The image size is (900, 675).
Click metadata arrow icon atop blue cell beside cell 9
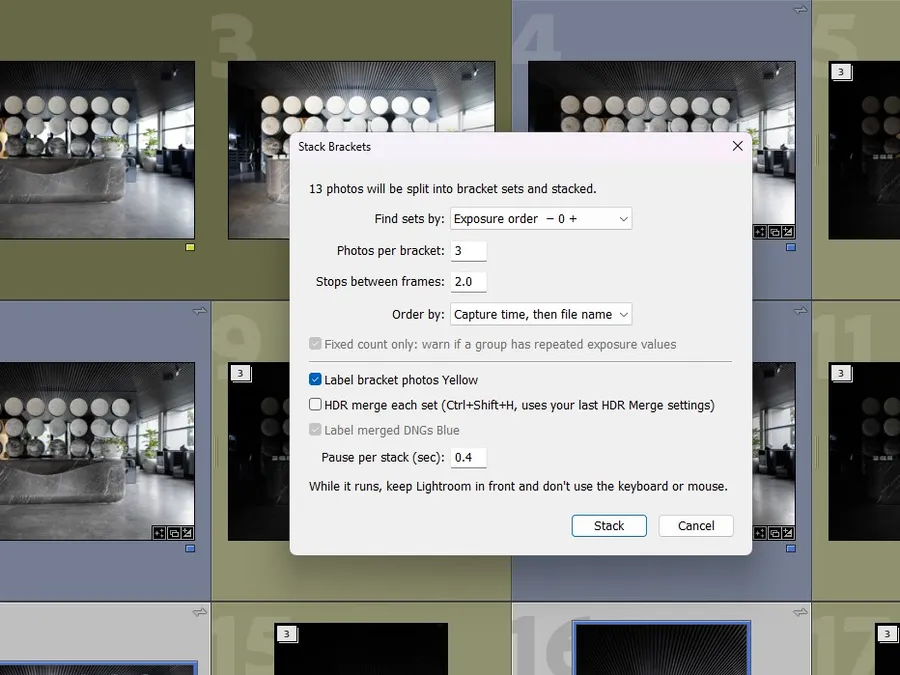(200, 311)
